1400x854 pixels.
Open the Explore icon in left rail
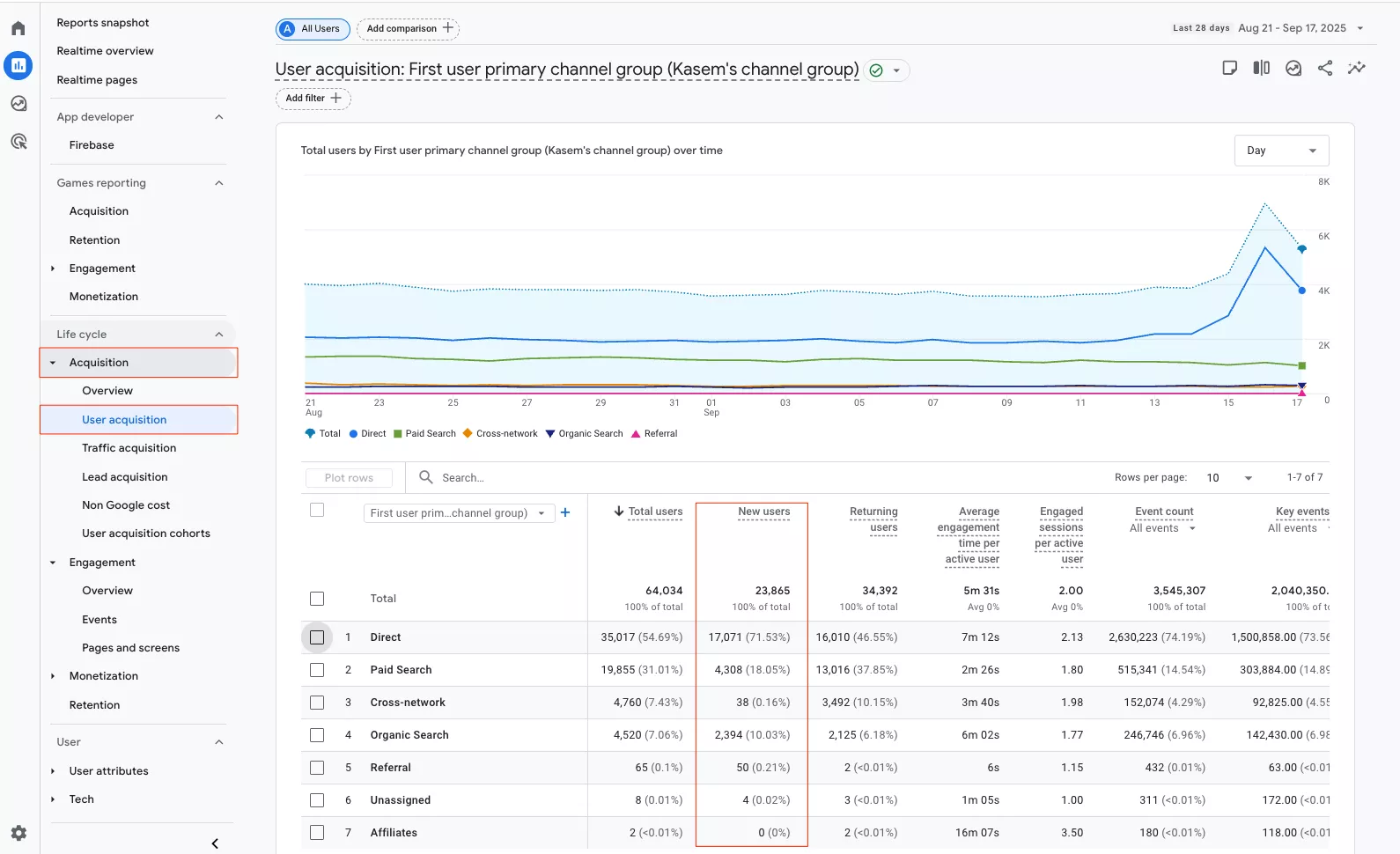[x=18, y=104]
